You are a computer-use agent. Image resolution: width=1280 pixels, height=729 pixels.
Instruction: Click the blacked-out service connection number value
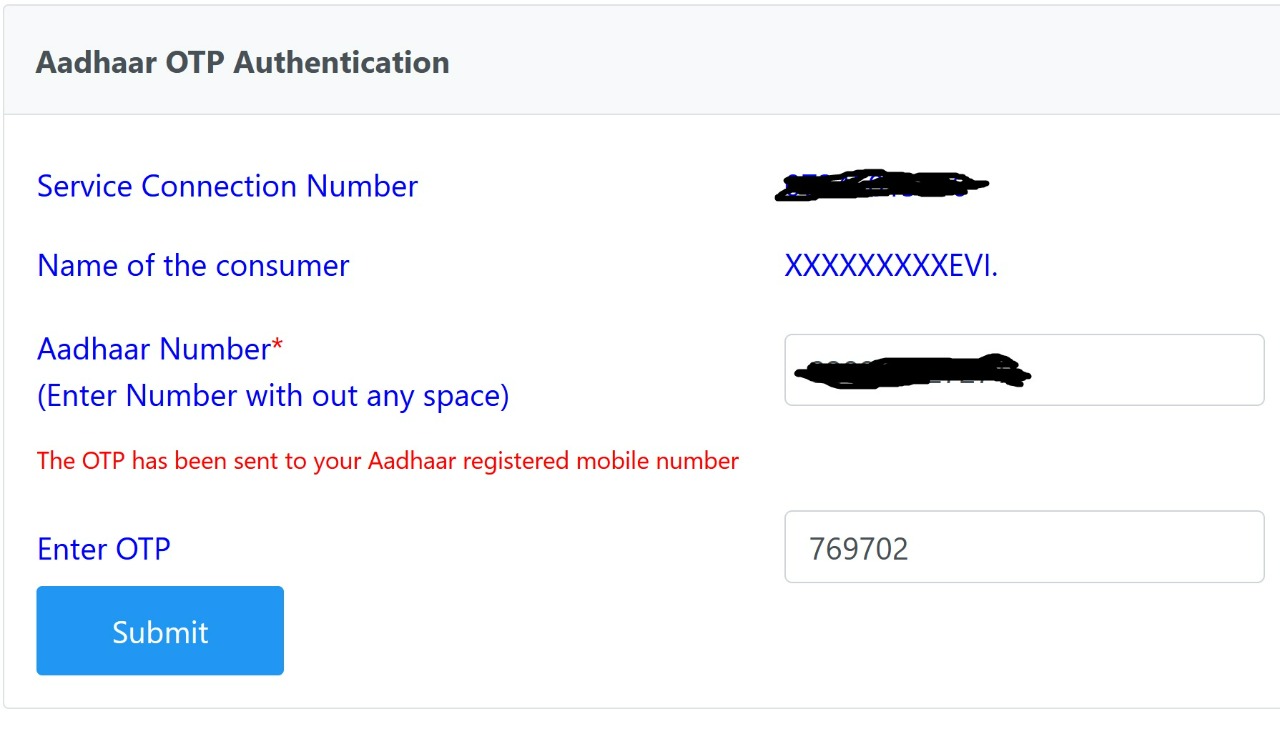(x=880, y=186)
